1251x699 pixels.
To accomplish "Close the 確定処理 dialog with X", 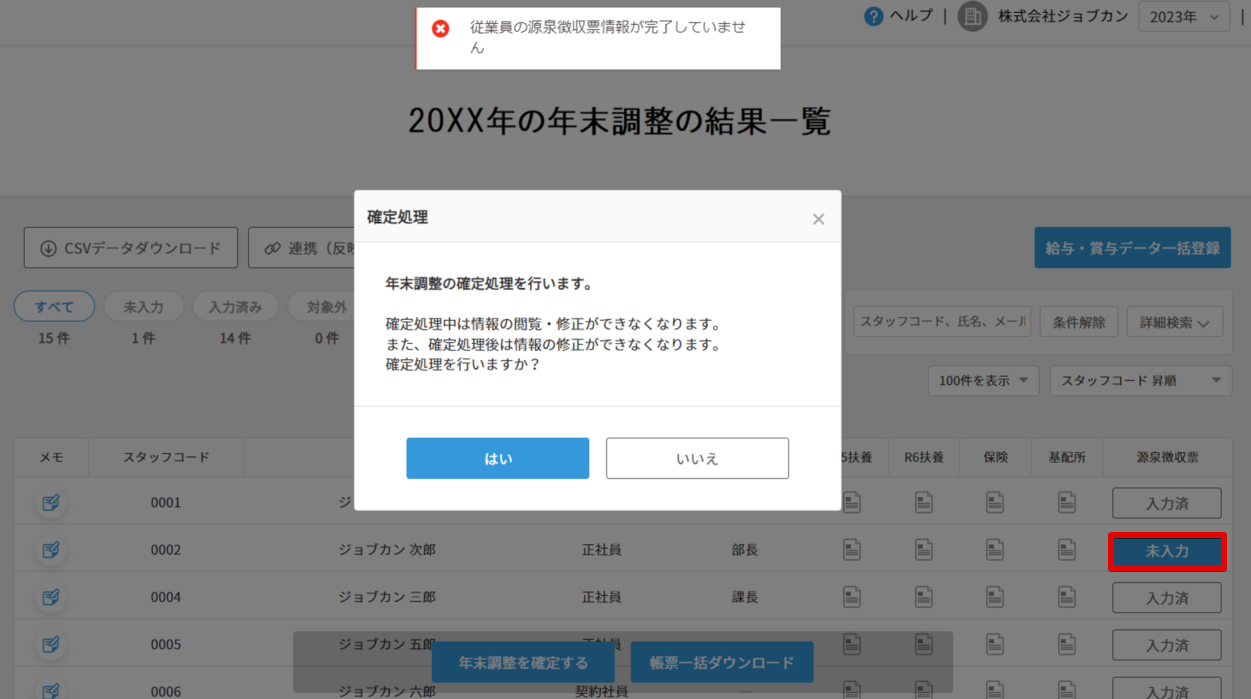I will tap(818, 219).
